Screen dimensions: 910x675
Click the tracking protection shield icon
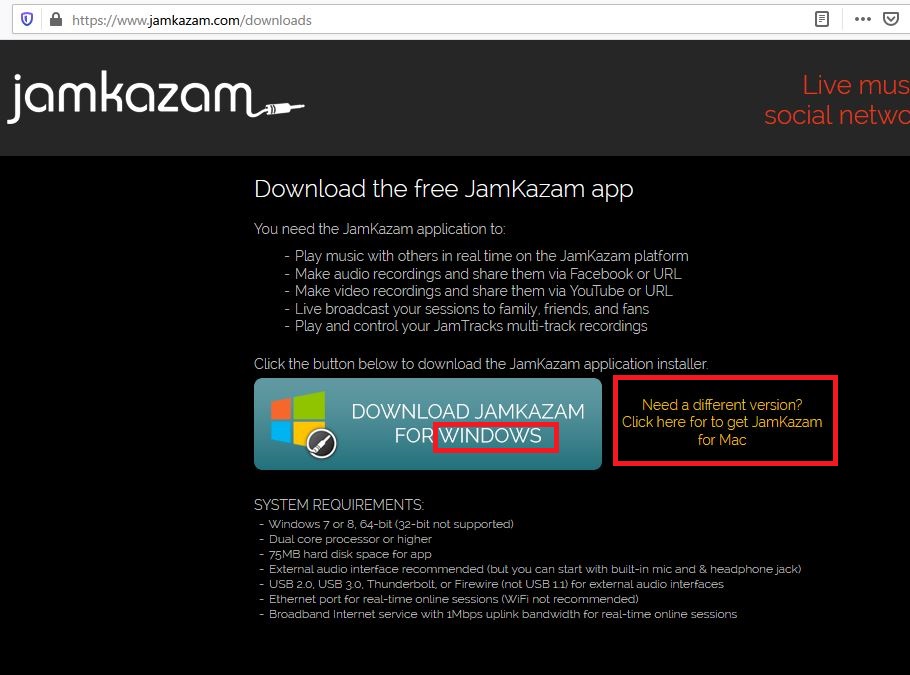[x=27, y=20]
